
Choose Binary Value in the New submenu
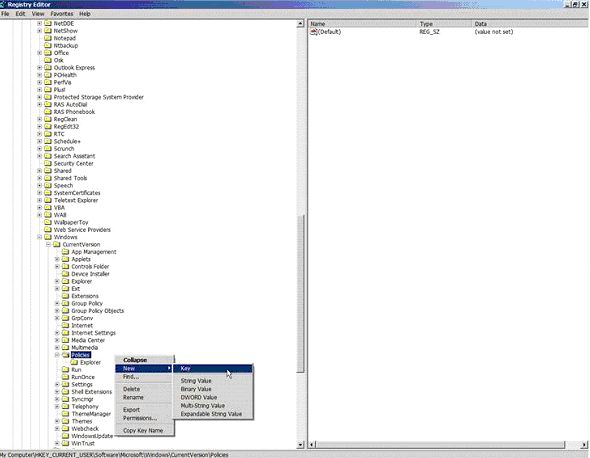(213, 389)
